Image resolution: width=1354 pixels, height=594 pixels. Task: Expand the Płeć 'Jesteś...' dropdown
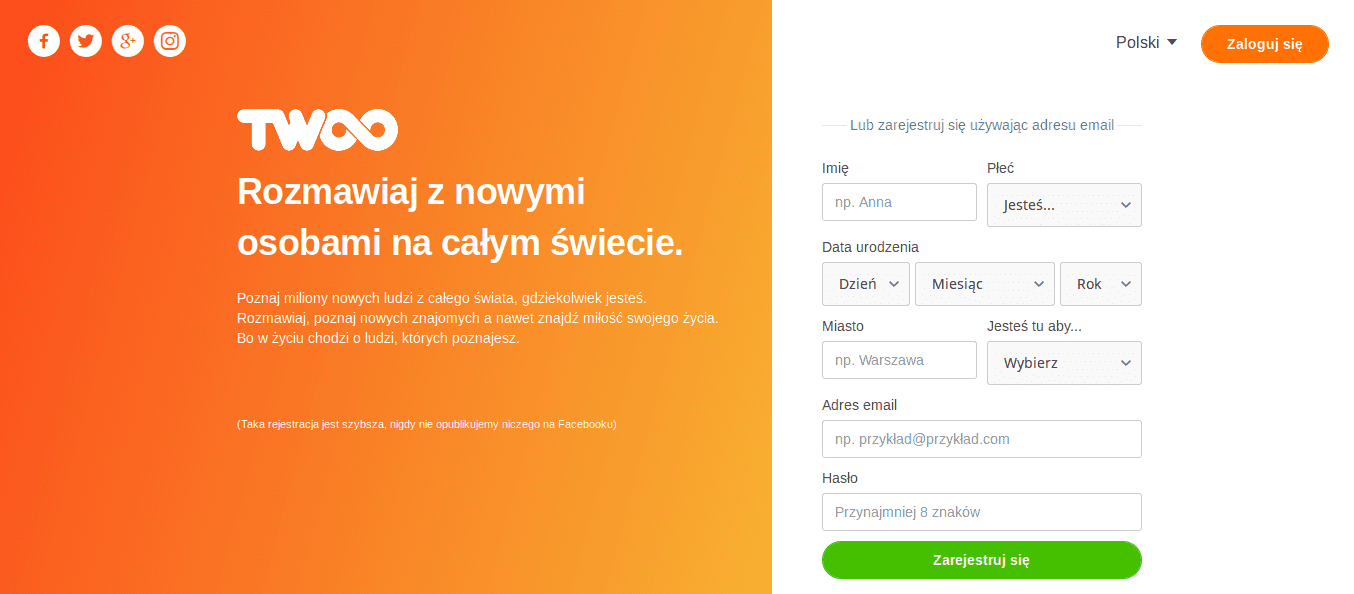(1064, 205)
